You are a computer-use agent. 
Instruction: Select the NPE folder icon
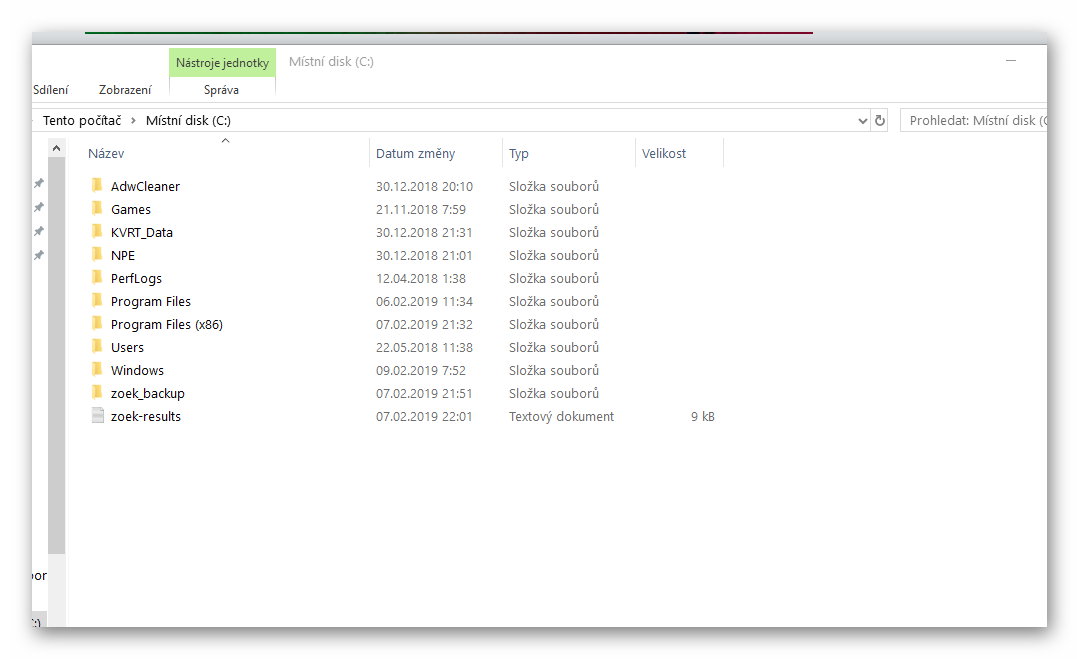click(x=97, y=255)
